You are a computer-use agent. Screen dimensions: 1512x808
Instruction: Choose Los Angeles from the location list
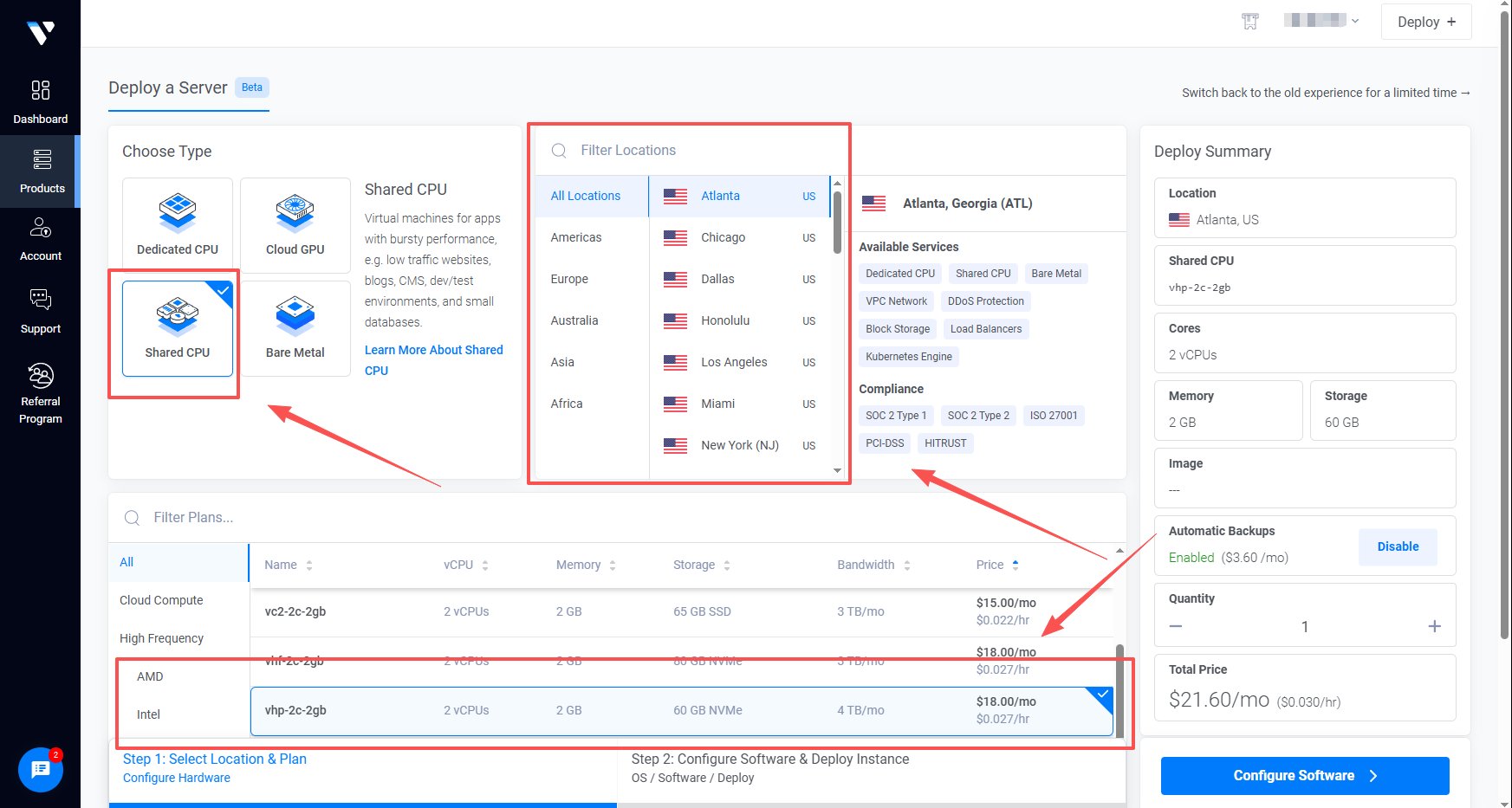pos(739,362)
